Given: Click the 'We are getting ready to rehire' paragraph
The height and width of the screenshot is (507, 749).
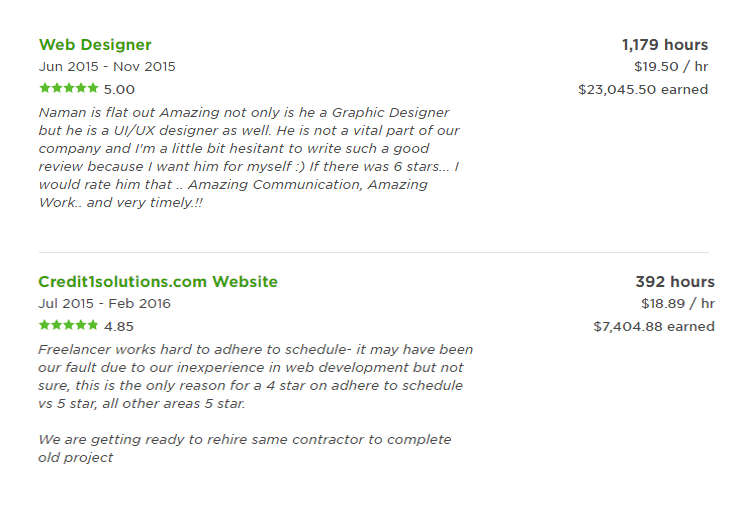Looking at the screenshot, I should (x=245, y=448).
